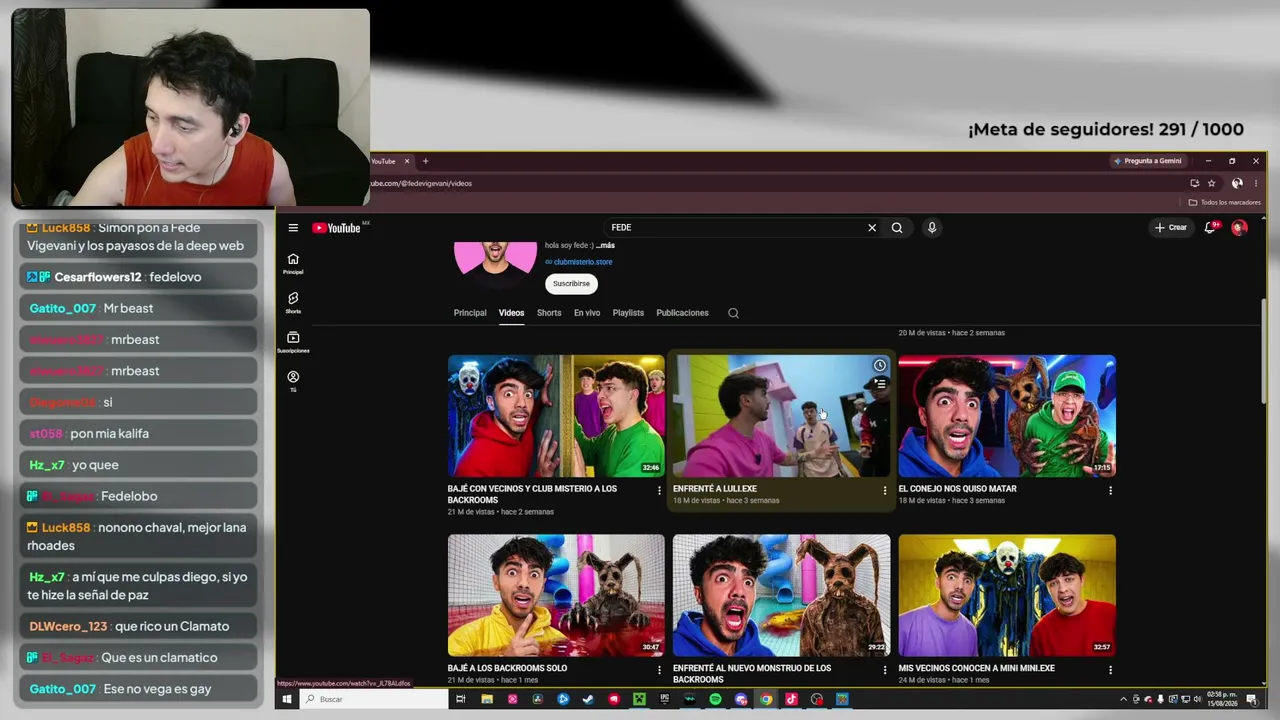Open Steam from the taskbar
Image resolution: width=1280 pixels, height=720 pixels.
coord(588,699)
